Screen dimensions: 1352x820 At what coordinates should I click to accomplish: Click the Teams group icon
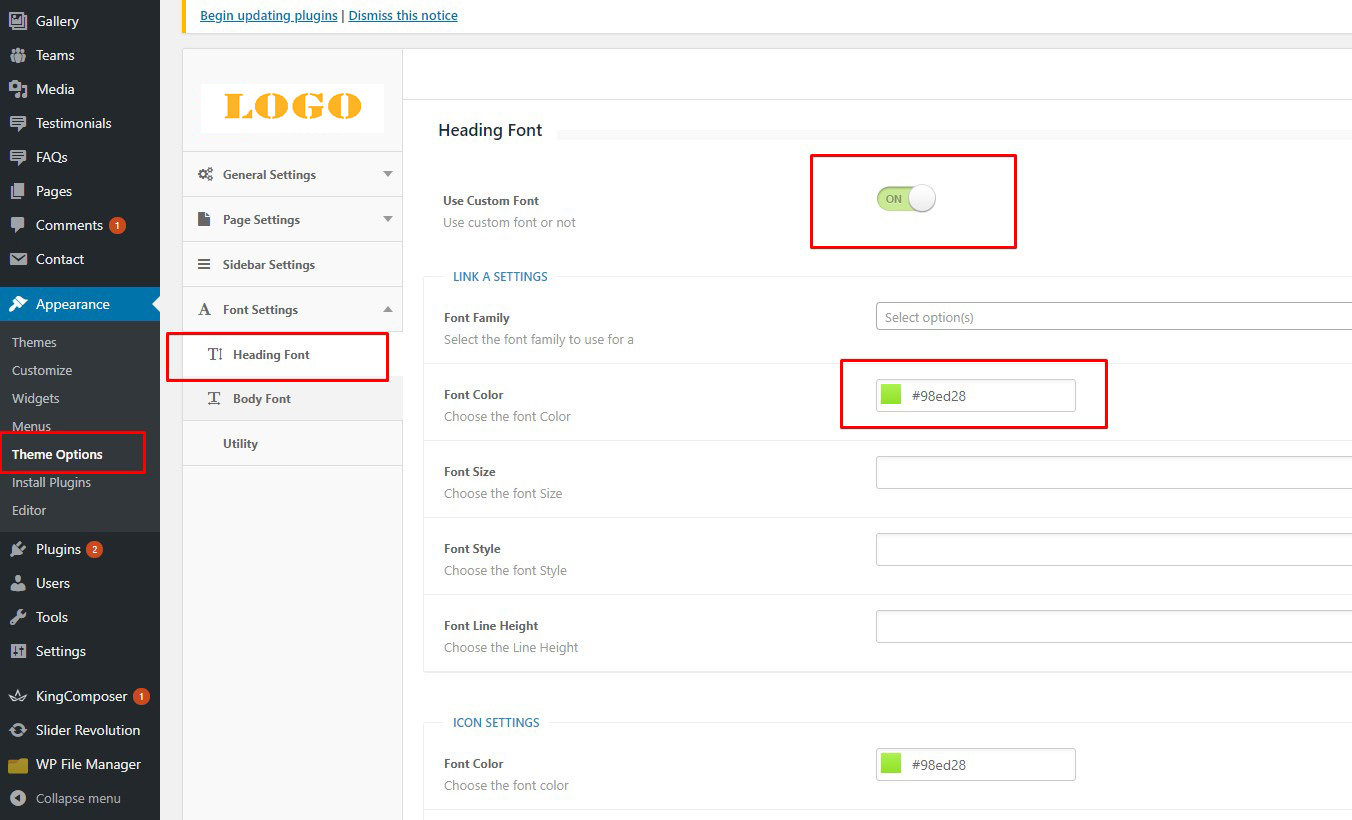18,55
